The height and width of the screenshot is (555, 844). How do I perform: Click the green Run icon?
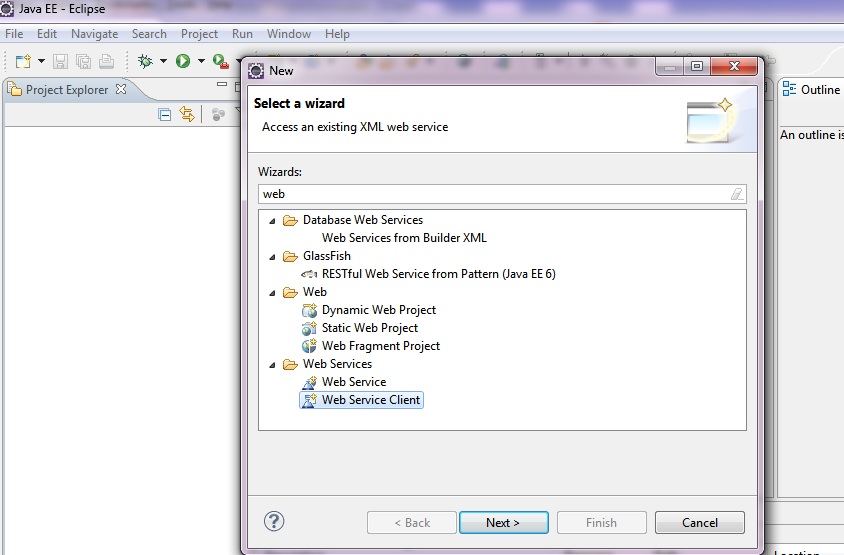[x=183, y=61]
